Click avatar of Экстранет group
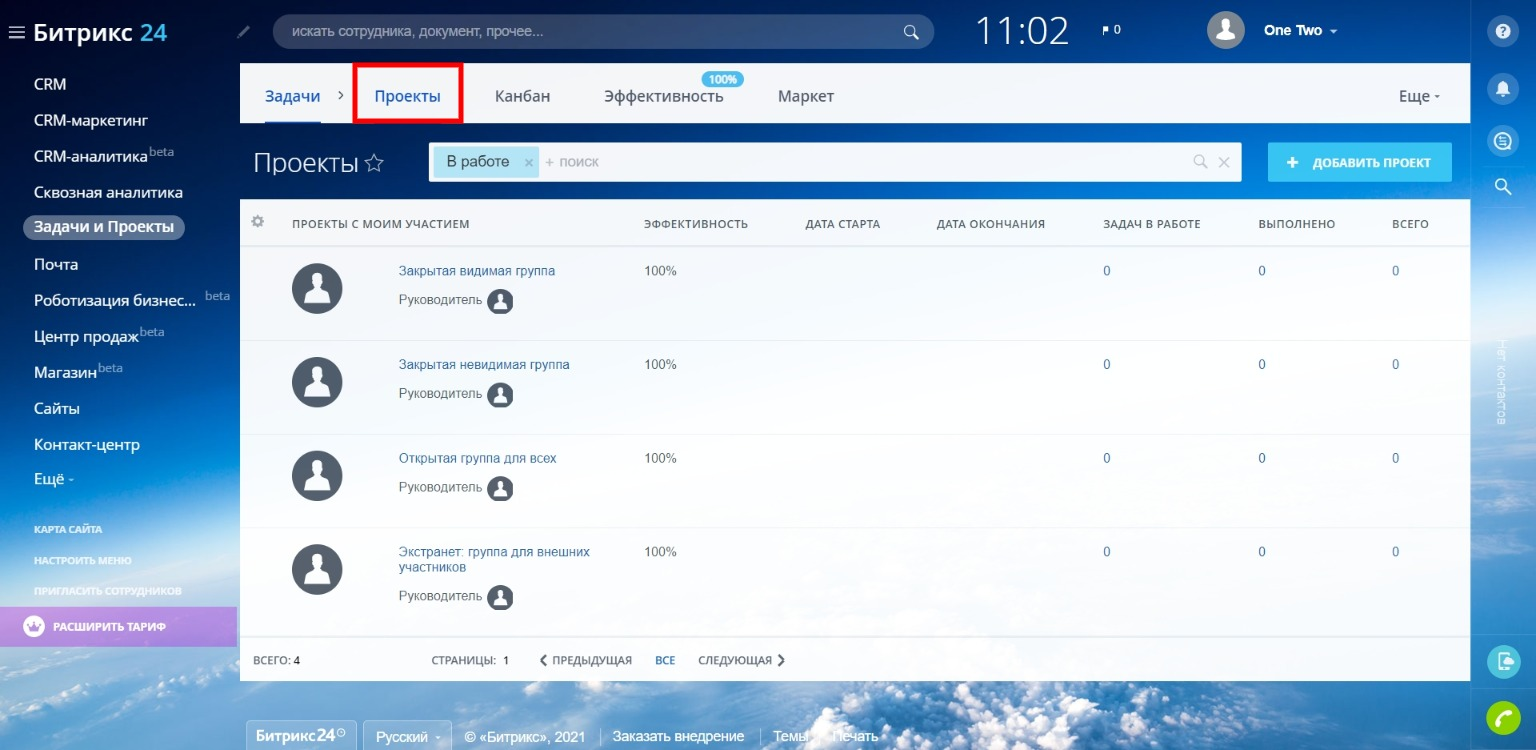The width and height of the screenshot is (1536, 750). pos(317,570)
